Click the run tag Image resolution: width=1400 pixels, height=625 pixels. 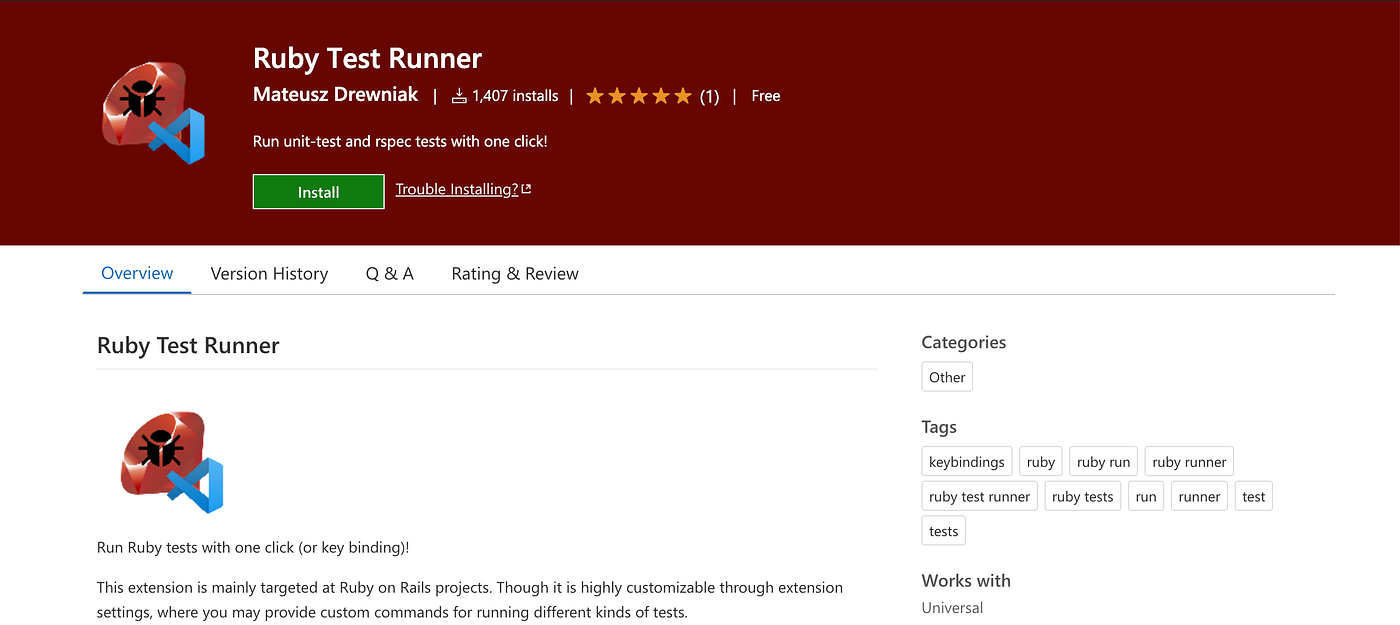click(1146, 497)
